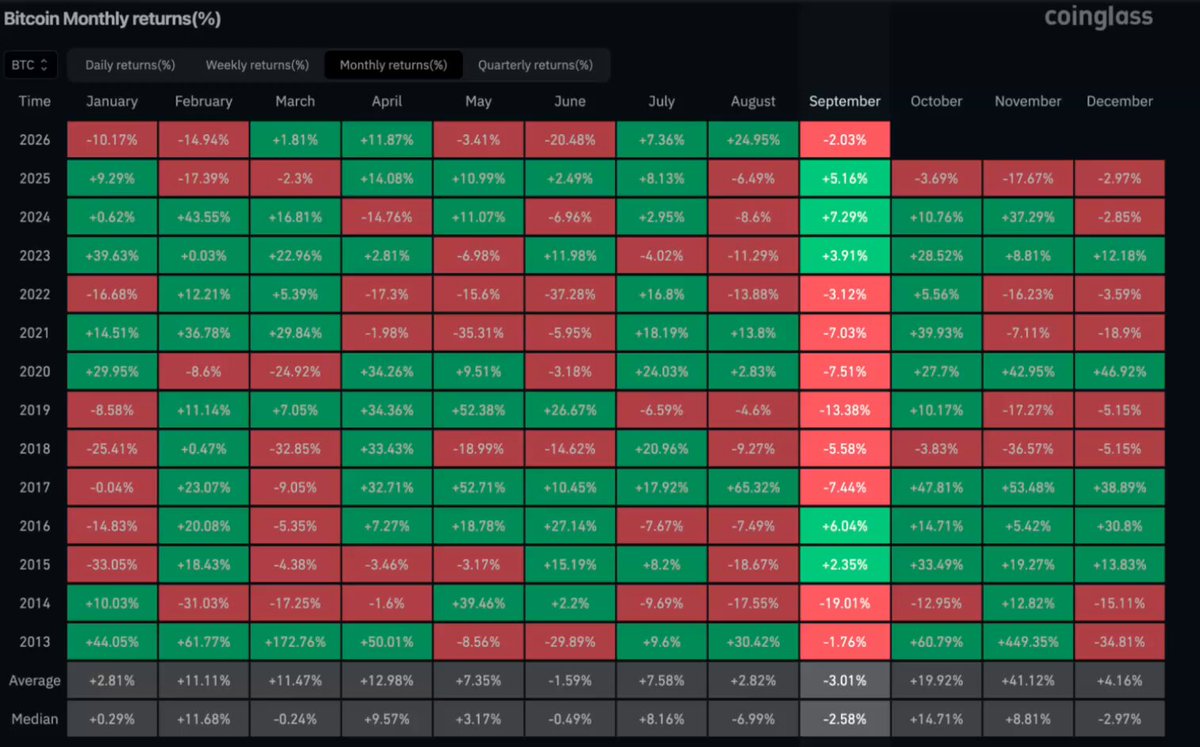Click the September 2019 -13.38% cell
Image resolution: width=1200 pixels, height=747 pixels.
pos(844,411)
